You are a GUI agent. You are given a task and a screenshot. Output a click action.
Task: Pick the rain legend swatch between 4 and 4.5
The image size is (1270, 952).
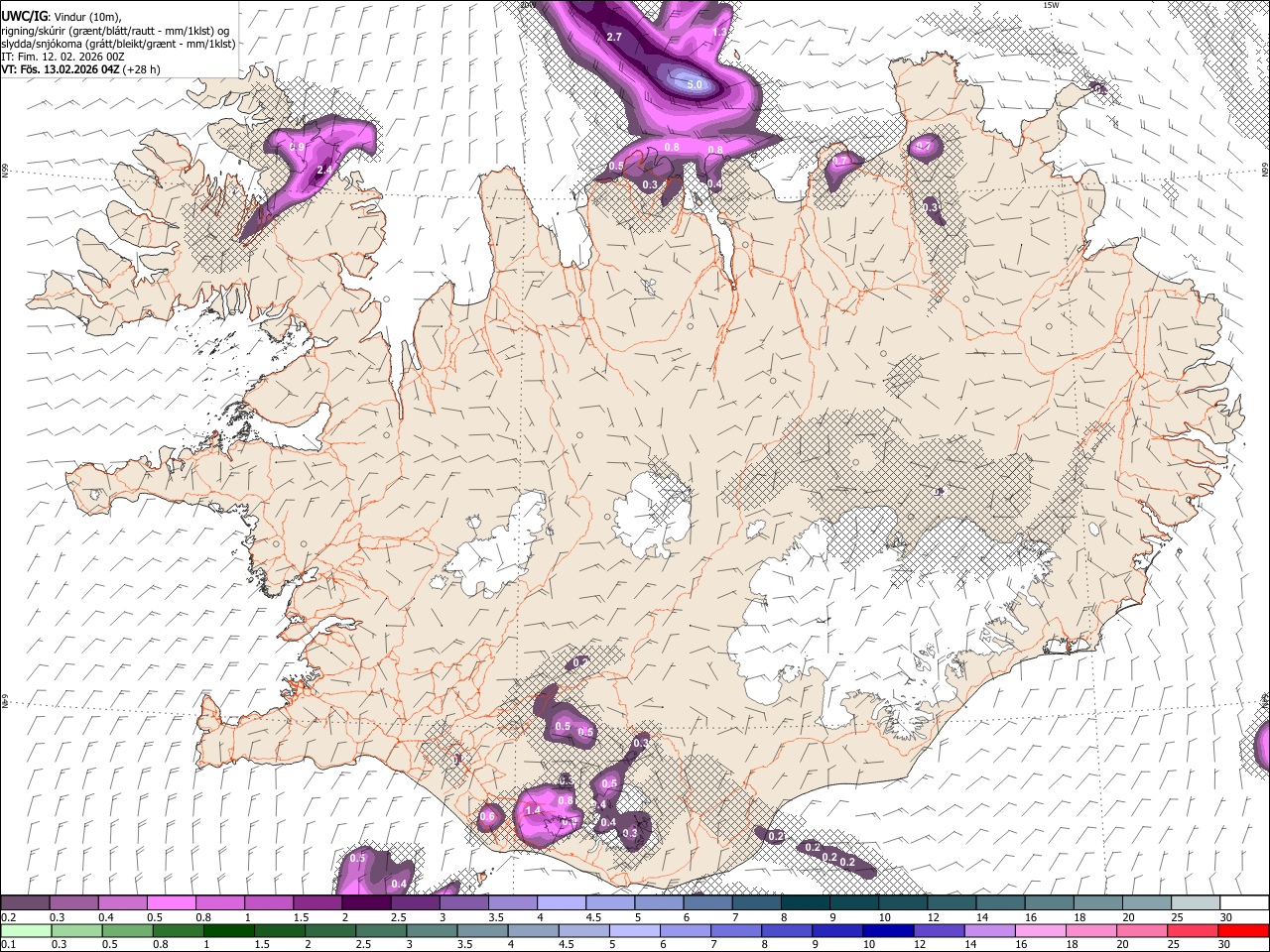(533, 930)
